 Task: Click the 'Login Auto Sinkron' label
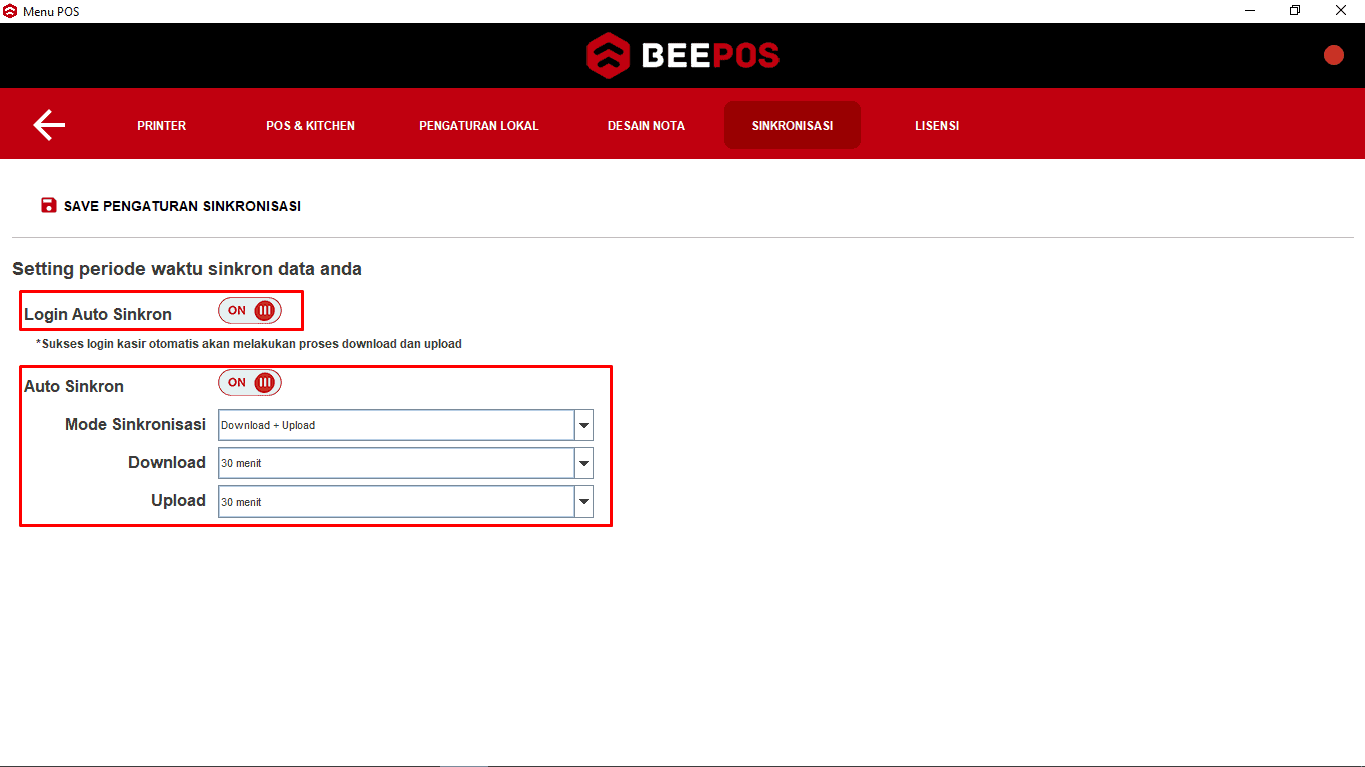coord(98,314)
